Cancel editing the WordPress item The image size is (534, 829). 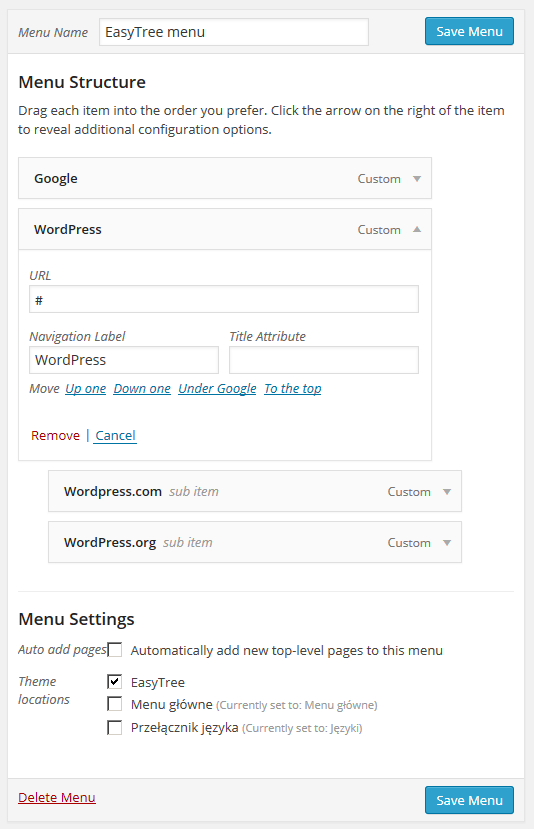[x=115, y=435]
